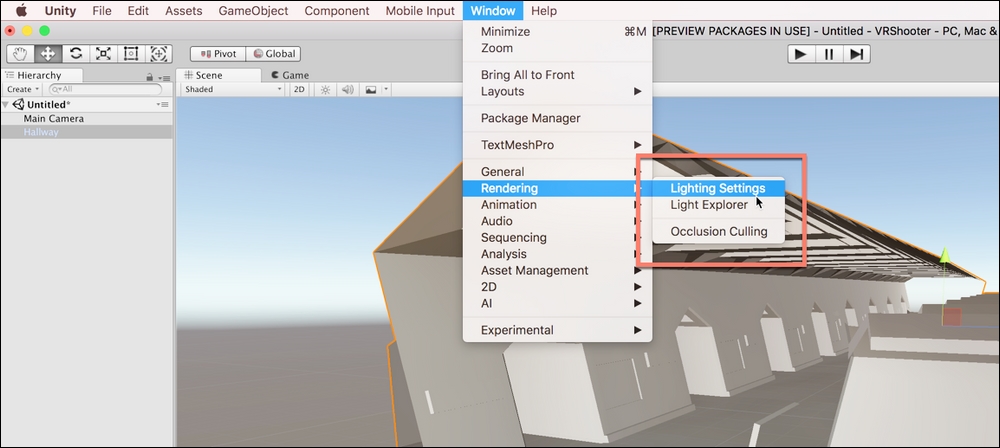Choose Zoom from Window menu

557,49
